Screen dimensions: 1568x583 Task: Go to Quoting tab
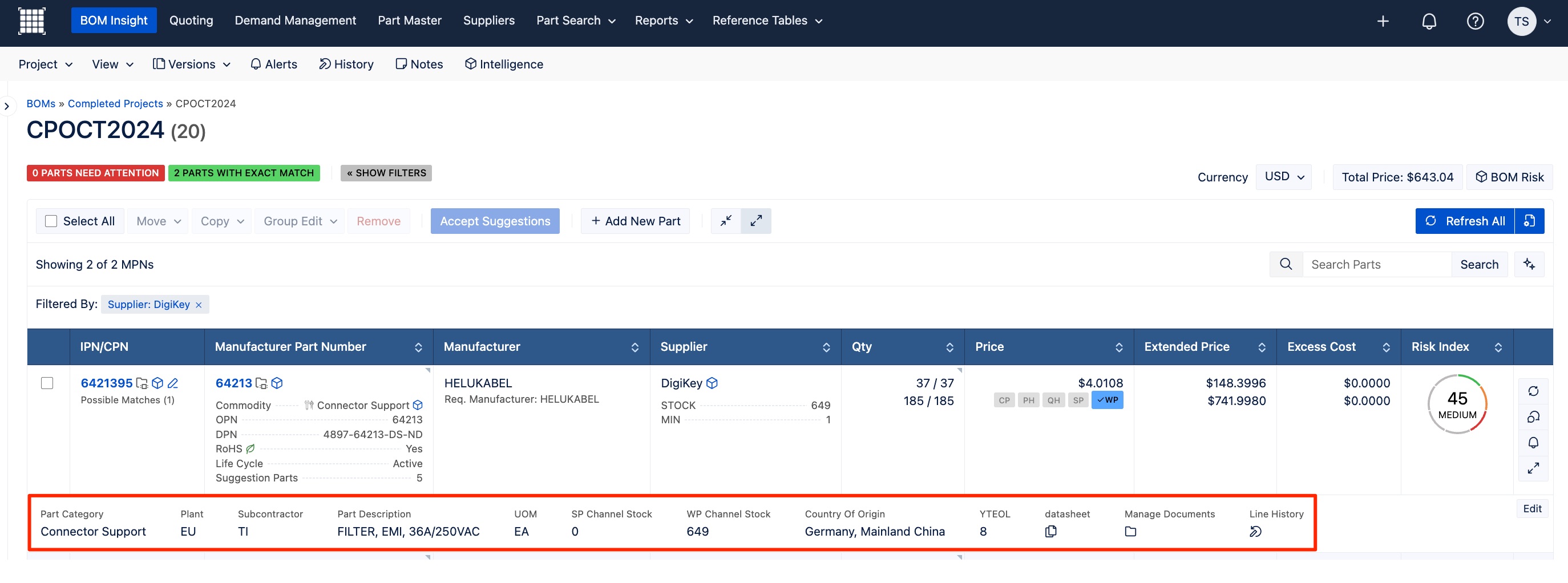(191, 21)
